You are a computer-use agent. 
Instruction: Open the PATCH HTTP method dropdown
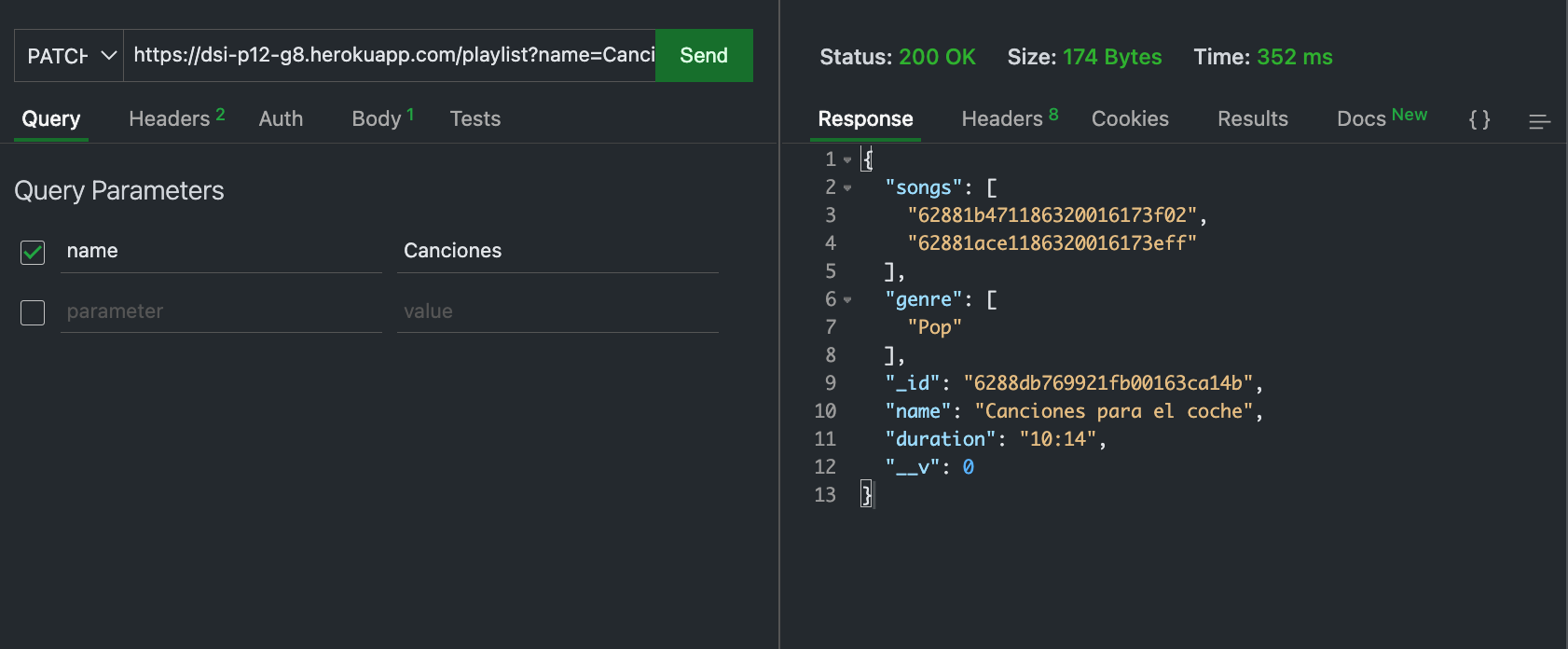point(69,56)
